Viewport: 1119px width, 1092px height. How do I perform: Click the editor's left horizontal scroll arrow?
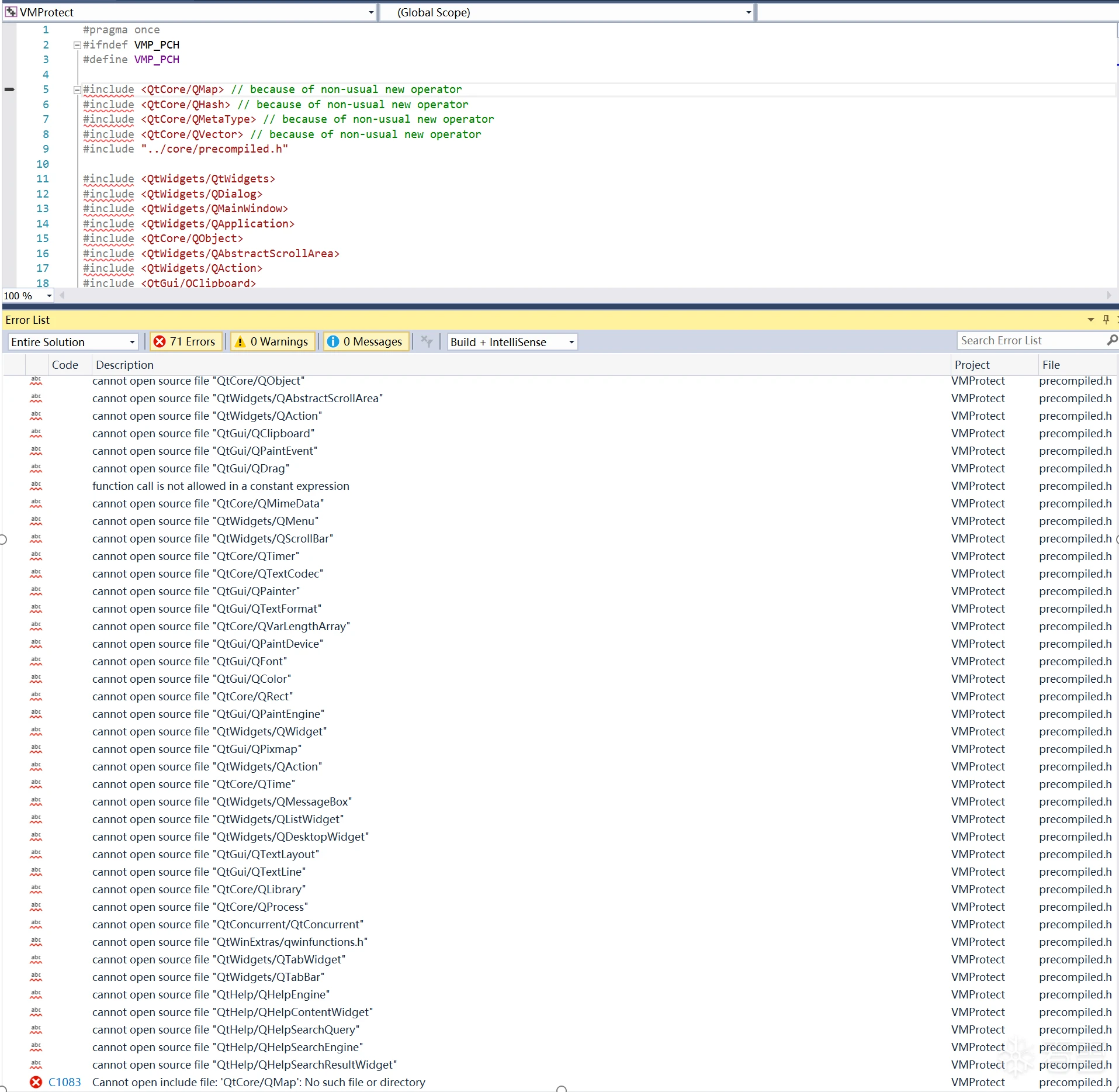(62, 295)
